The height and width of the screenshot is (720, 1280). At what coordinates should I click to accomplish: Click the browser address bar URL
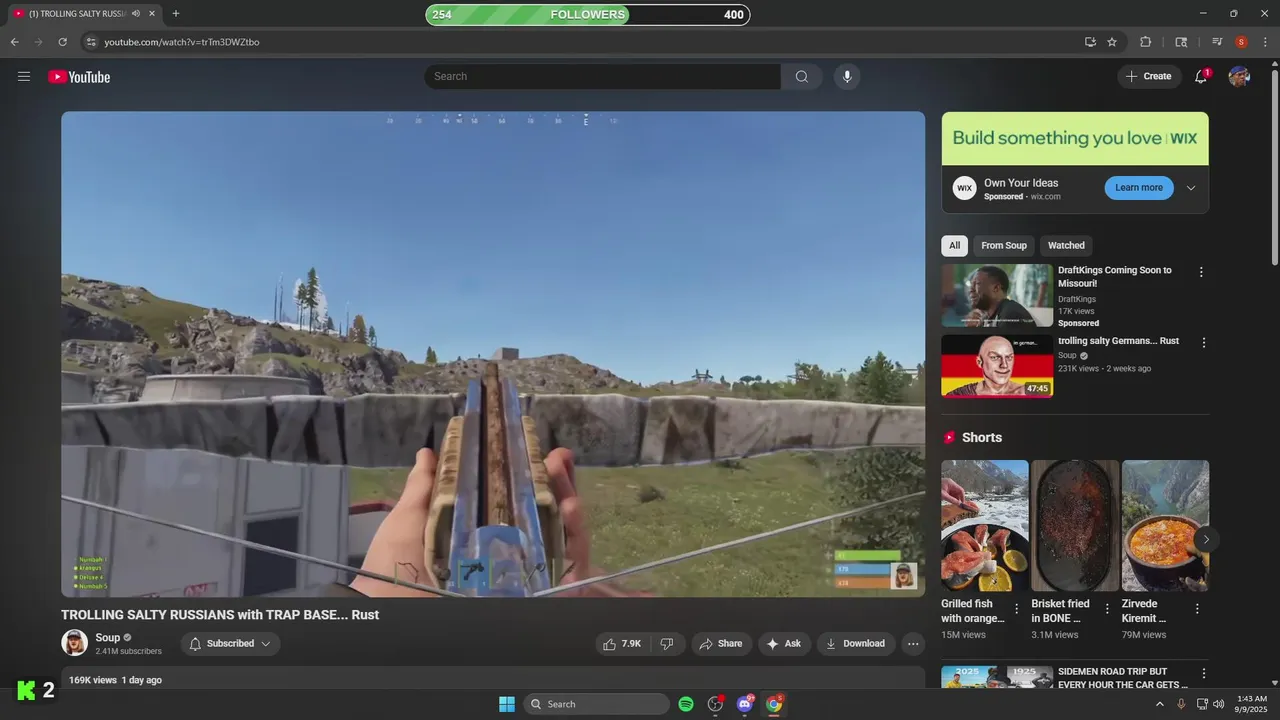182,42
